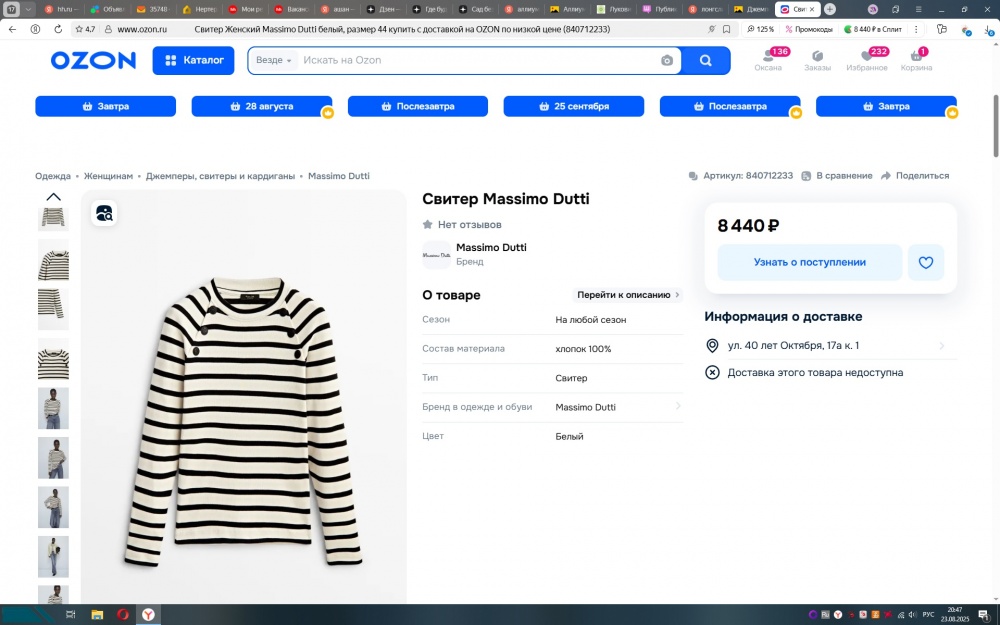This screenshot has width=1000, height=625.
Task: Switch to the Публикации tab
Action: pos(659,10)
